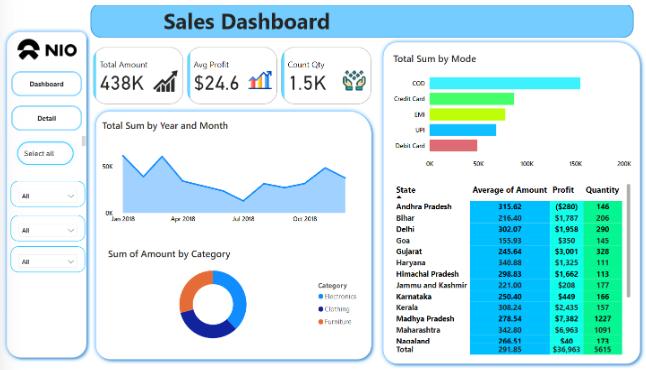Open the Detail page button
Viewport: 646px width, 370px height.
47,119
